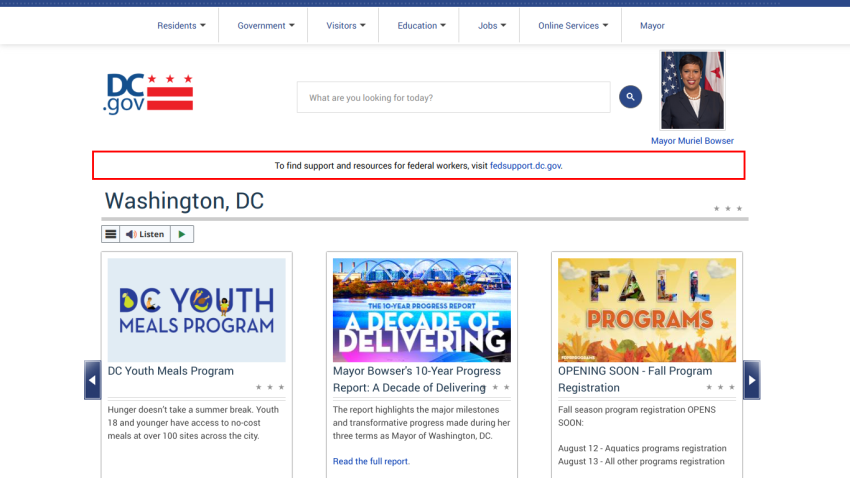Expand the Visitors dropdown menu
Viewport: 850px width, 478px height.
(346, 25)
